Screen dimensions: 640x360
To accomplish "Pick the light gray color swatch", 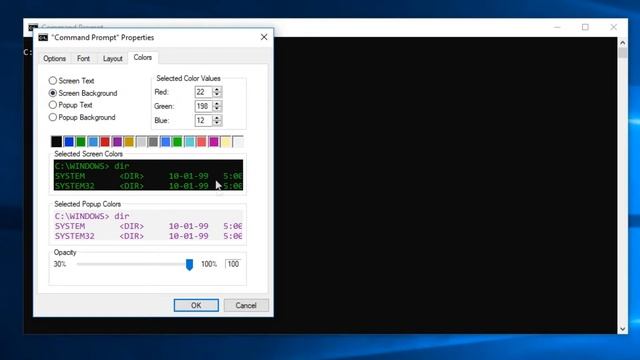I will pos(141,142).
